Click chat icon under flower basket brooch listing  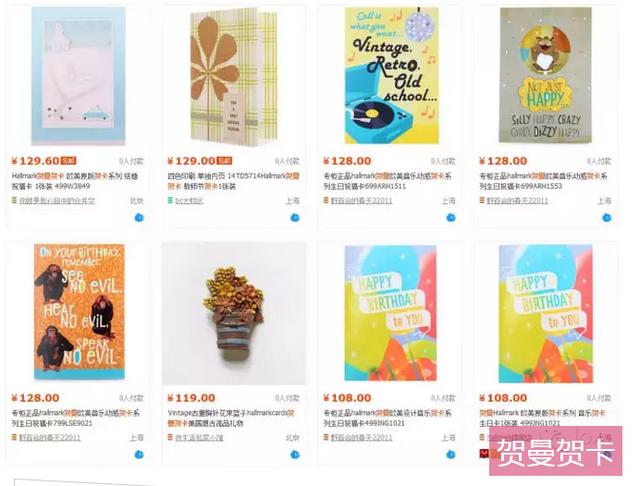295,455
